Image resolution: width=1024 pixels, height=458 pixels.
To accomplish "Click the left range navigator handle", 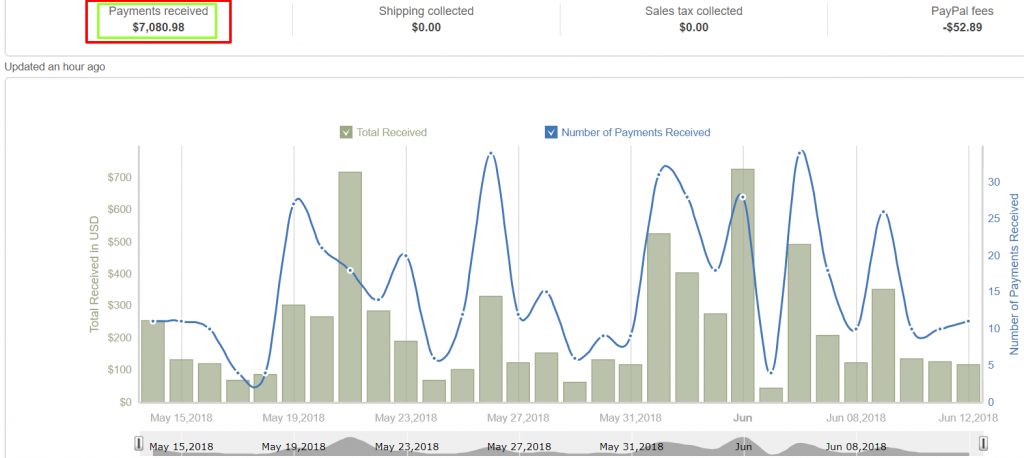I will pos(138,443).
